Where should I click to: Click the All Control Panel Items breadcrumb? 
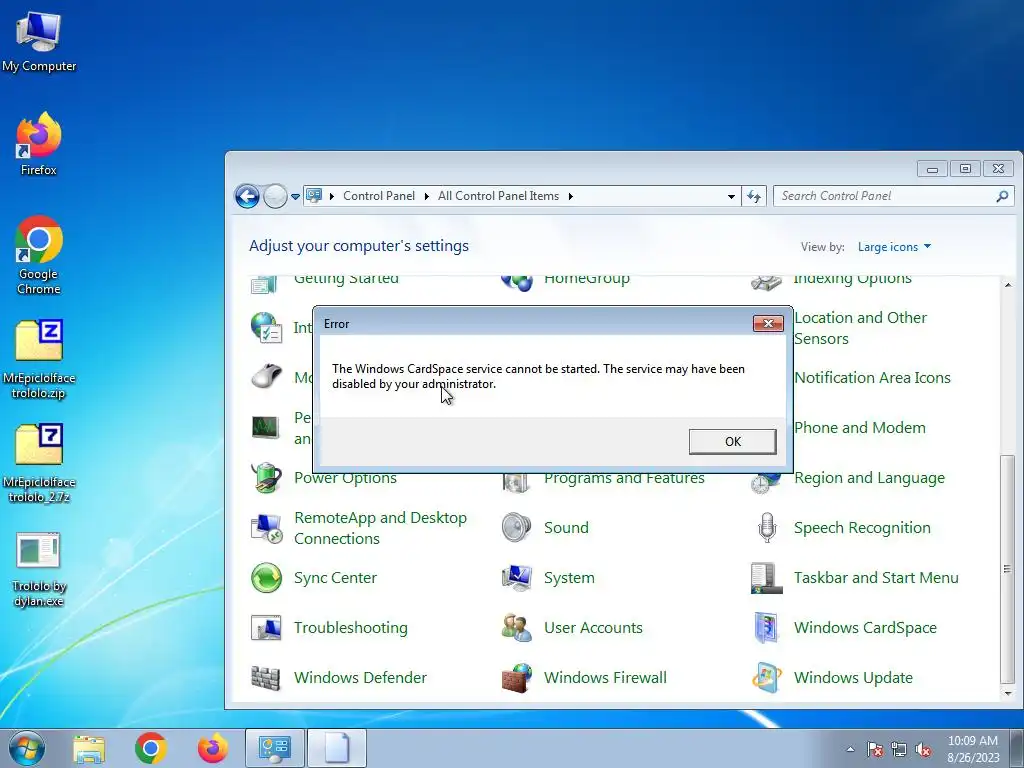[498, 196]
